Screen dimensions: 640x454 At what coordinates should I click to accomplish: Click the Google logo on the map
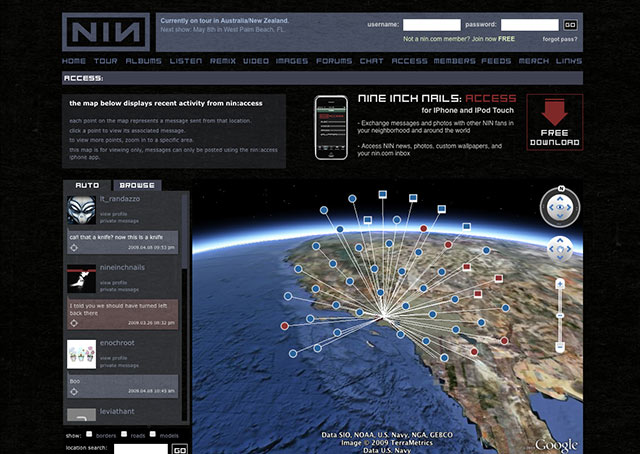click(x=556, y=445)
